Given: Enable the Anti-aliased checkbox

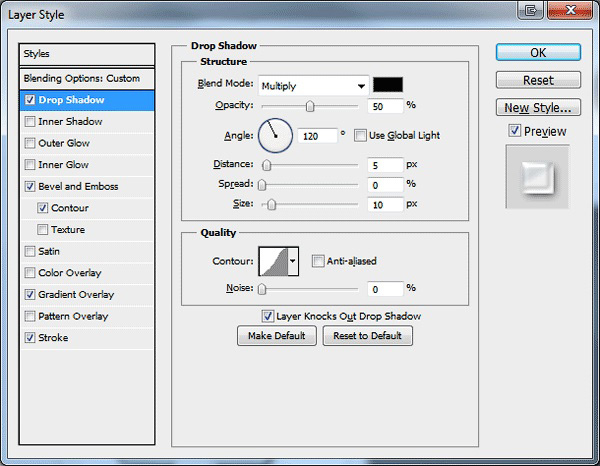Looking at the screenshot, I should (318, 261).
